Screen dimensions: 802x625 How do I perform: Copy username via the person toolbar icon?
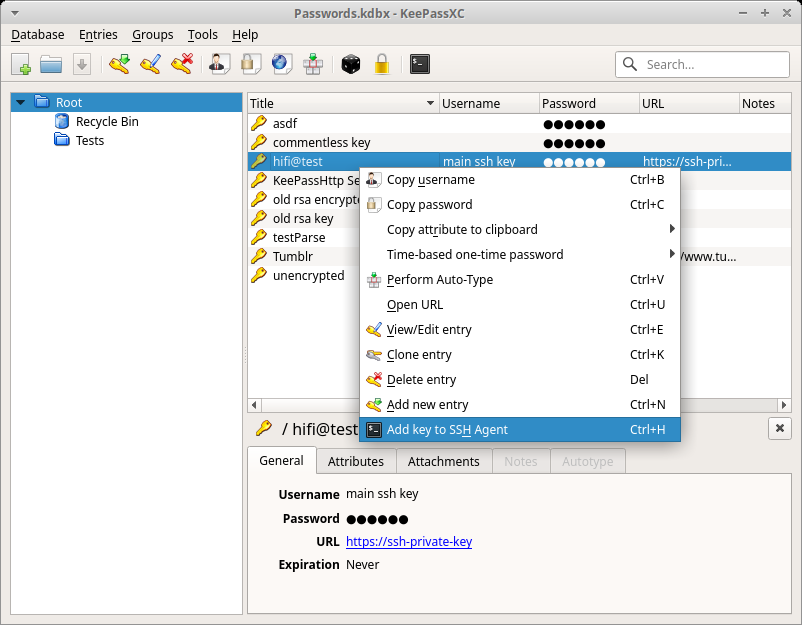[x=217, y=64]
